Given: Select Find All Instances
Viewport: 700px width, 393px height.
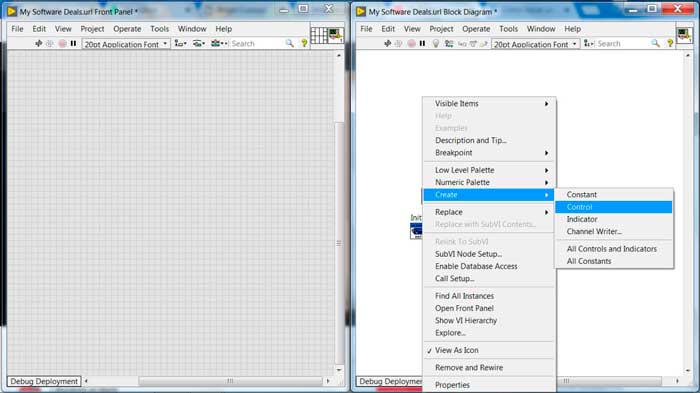Looking at the screenshot, I should click(489, 296).
